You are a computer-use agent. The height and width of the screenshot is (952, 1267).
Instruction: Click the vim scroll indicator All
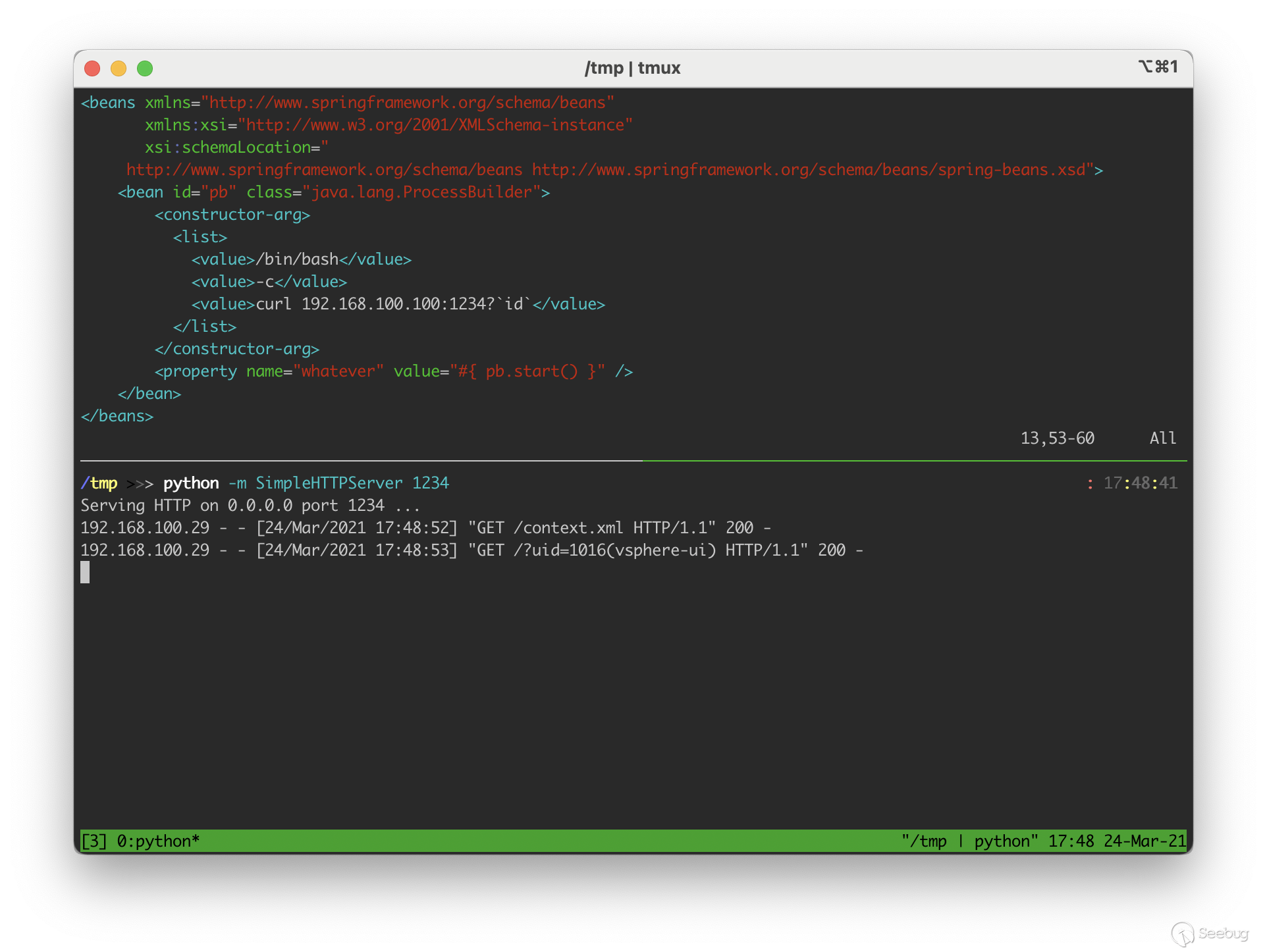click(x=1162, y=438)
